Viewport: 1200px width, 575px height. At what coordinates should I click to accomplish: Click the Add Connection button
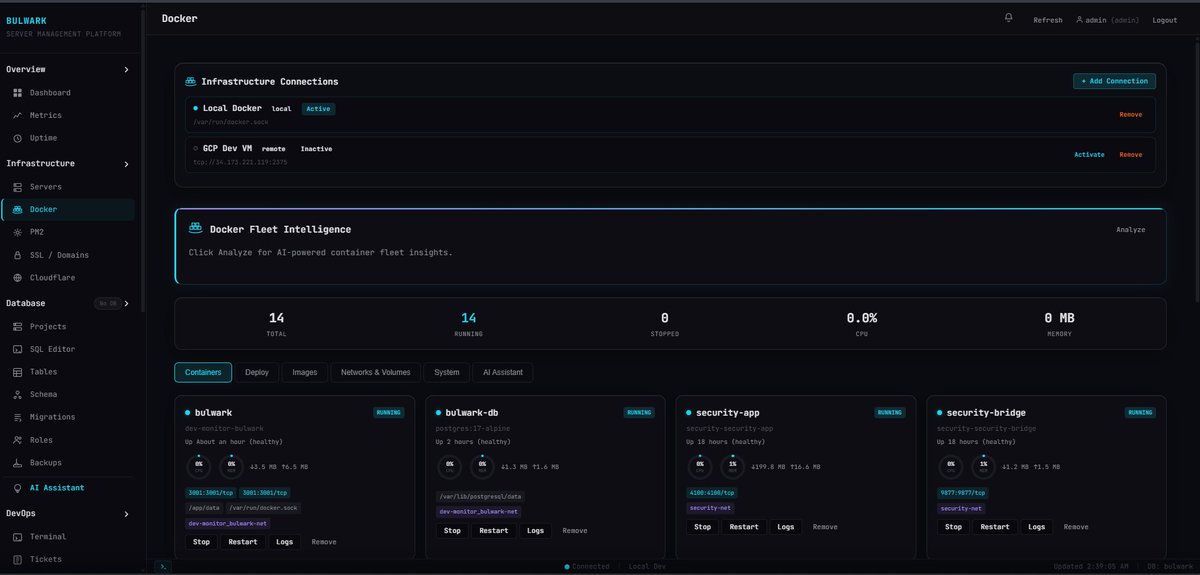tap(1115, 81)
